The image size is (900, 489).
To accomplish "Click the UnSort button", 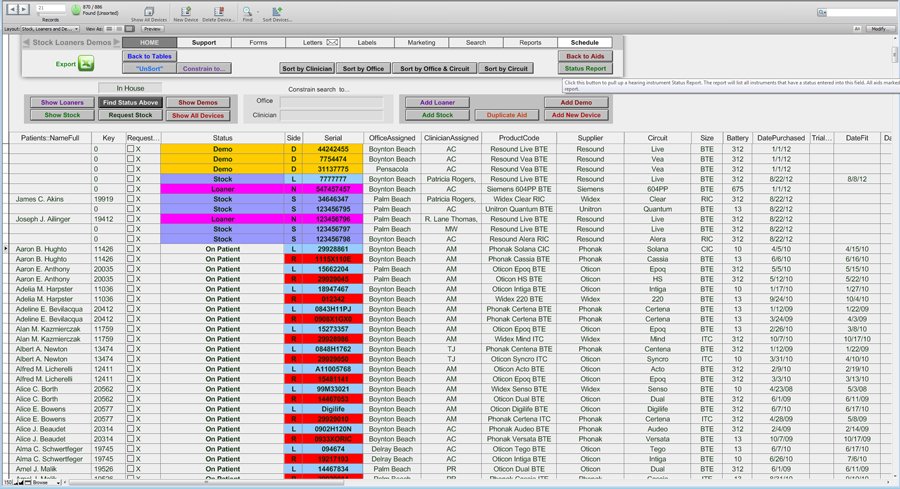I will click(149, 68).
